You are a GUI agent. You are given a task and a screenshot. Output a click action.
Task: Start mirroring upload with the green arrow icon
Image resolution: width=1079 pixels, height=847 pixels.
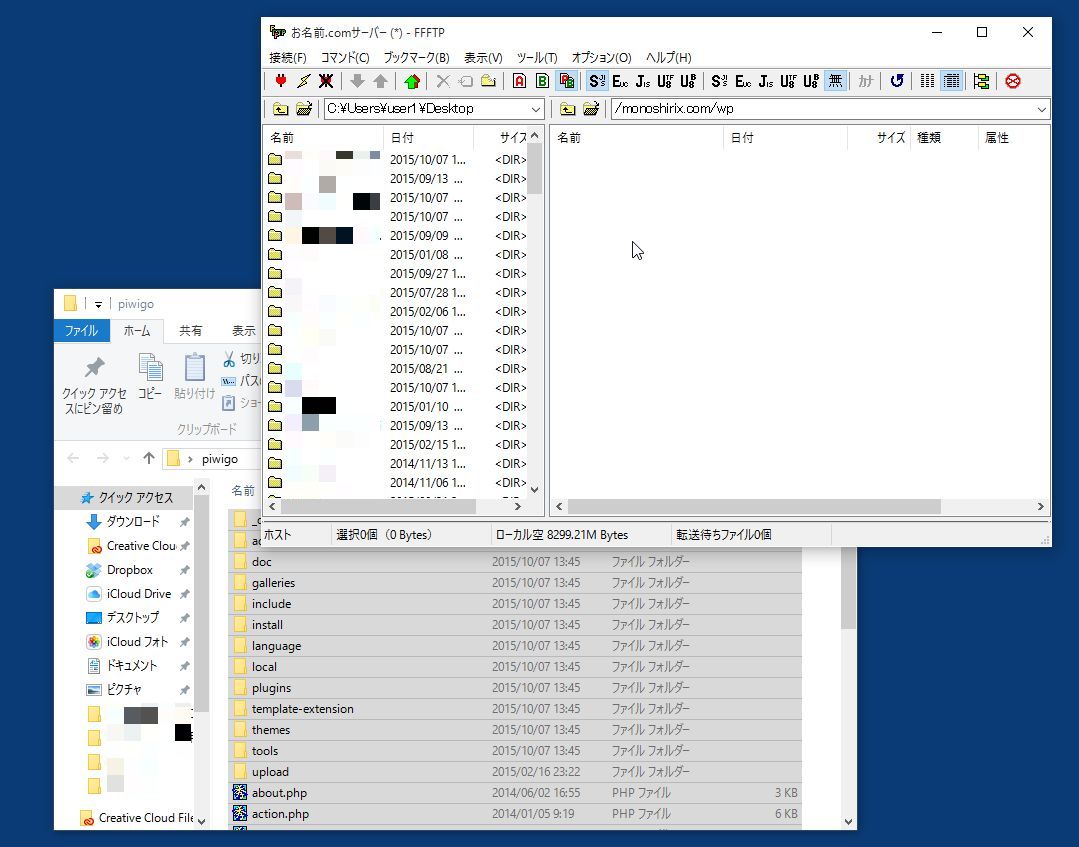pos(412,81)
